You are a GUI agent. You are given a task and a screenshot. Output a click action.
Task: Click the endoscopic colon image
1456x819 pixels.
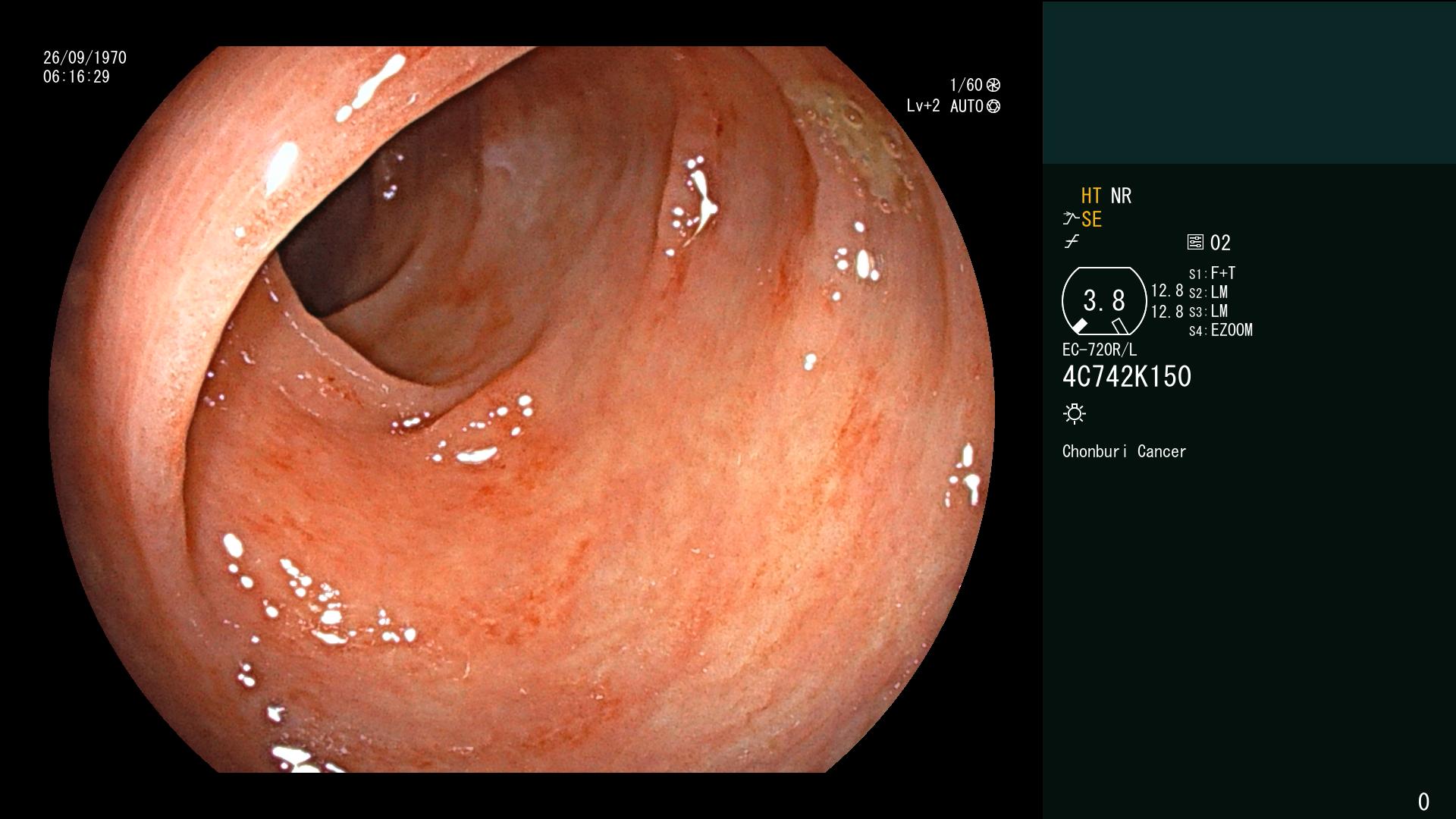point(522,409)
